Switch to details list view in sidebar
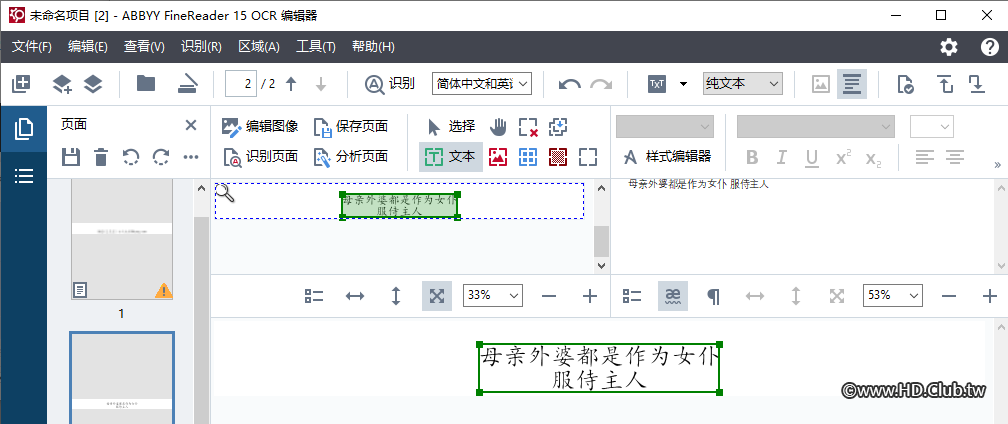Viewport: 1008px width, 424px height. 24,175
